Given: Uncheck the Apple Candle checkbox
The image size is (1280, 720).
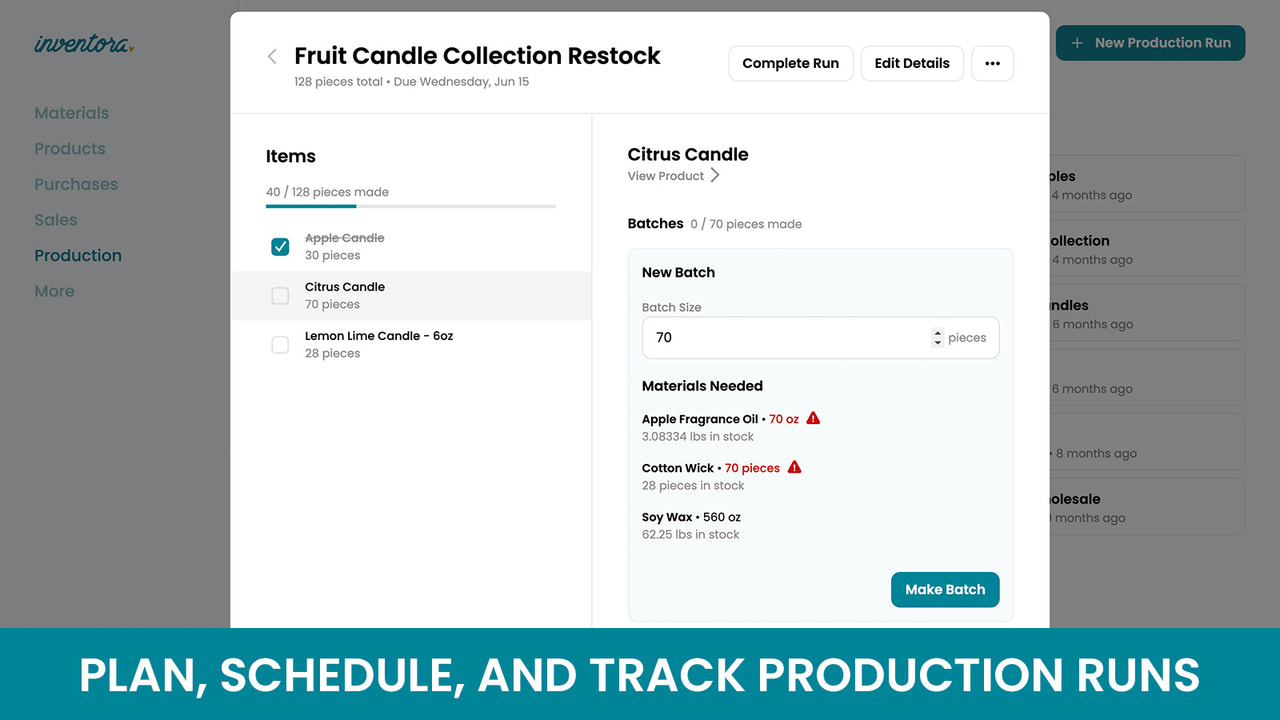Looking at the screenshot, I should [x=280, y=246].
